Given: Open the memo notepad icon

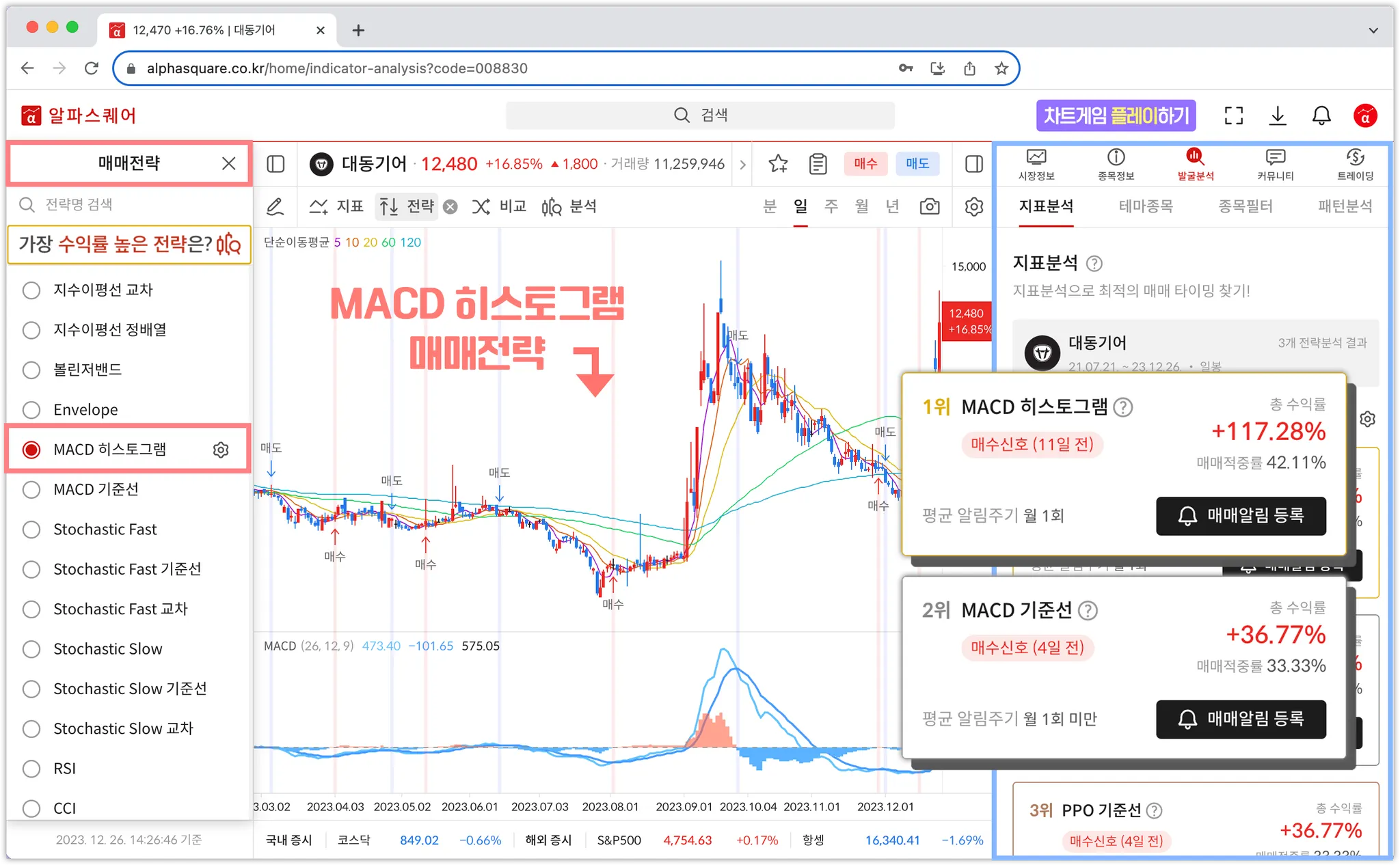Looking at the screenshot, I should click(818, 164).
